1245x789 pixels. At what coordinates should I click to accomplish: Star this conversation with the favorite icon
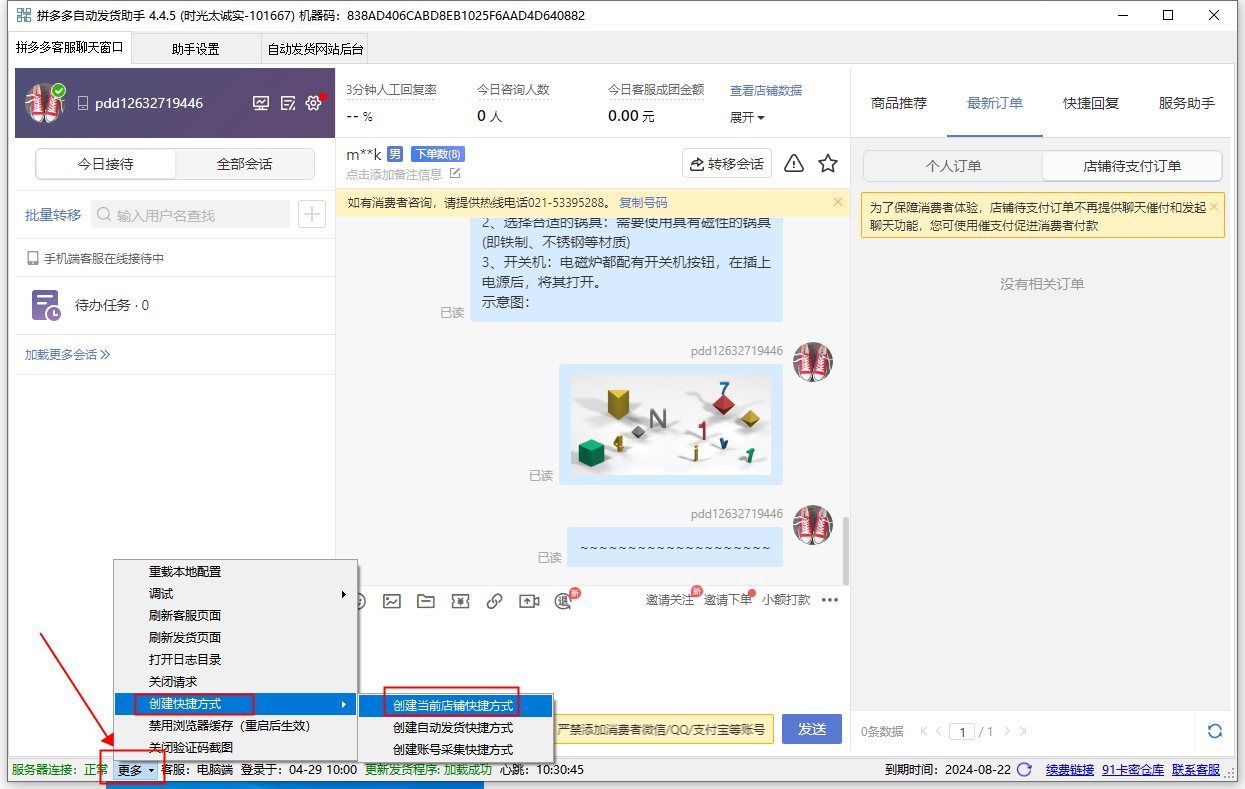[x=828, y=163]
